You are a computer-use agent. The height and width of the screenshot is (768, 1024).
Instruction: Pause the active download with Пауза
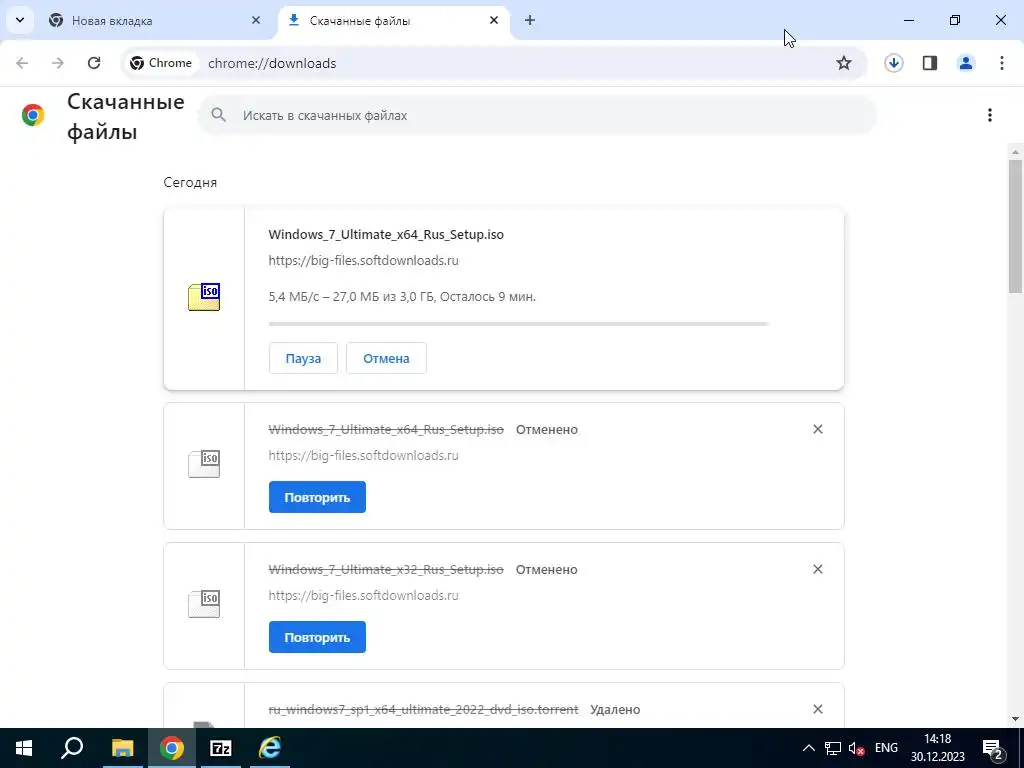[x=303, y=358]
